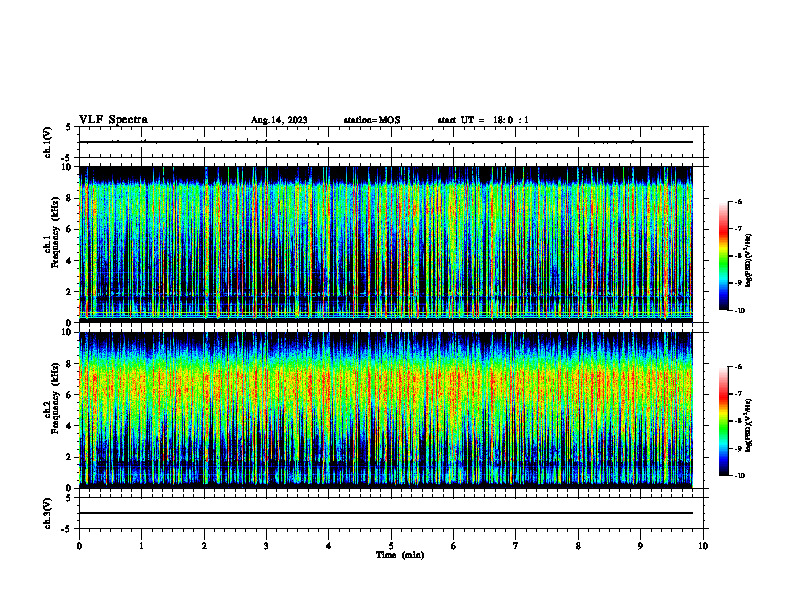792x612 pixels.
Task: Click the "Time (min)" axis title
Action: [x=400, y=555]
